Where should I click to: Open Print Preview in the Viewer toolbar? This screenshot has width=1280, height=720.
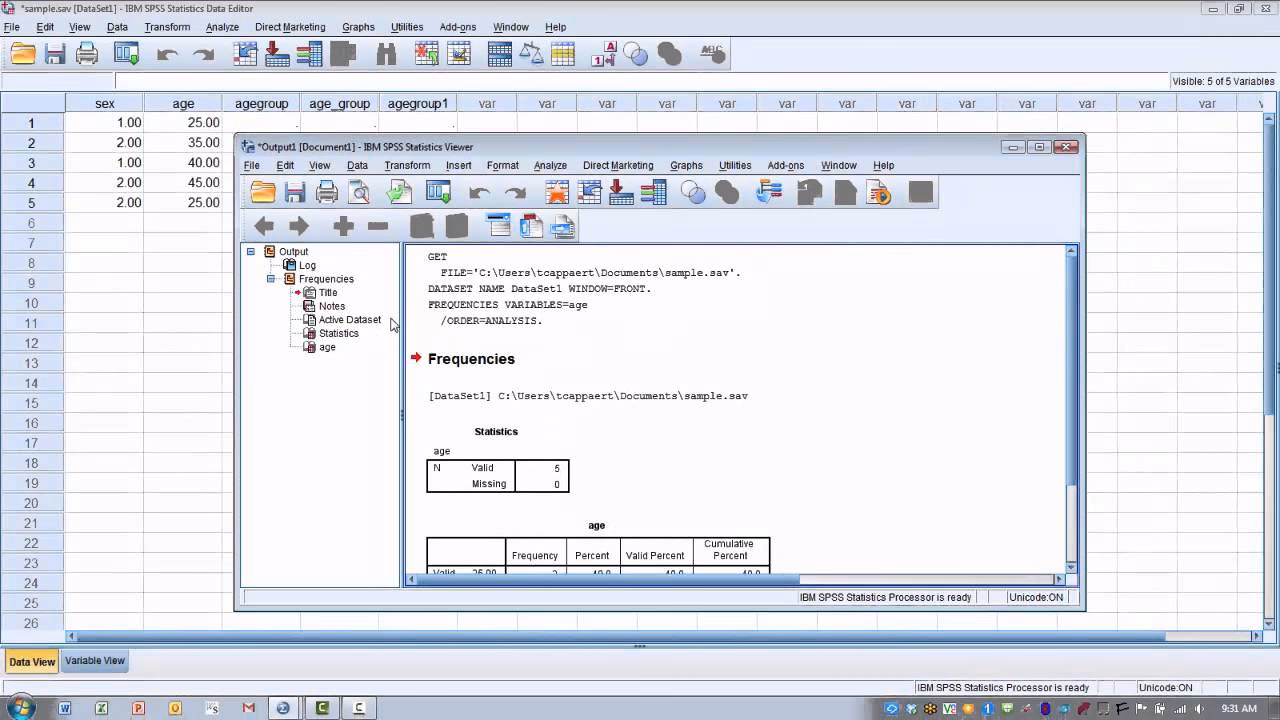click(360, 192)
